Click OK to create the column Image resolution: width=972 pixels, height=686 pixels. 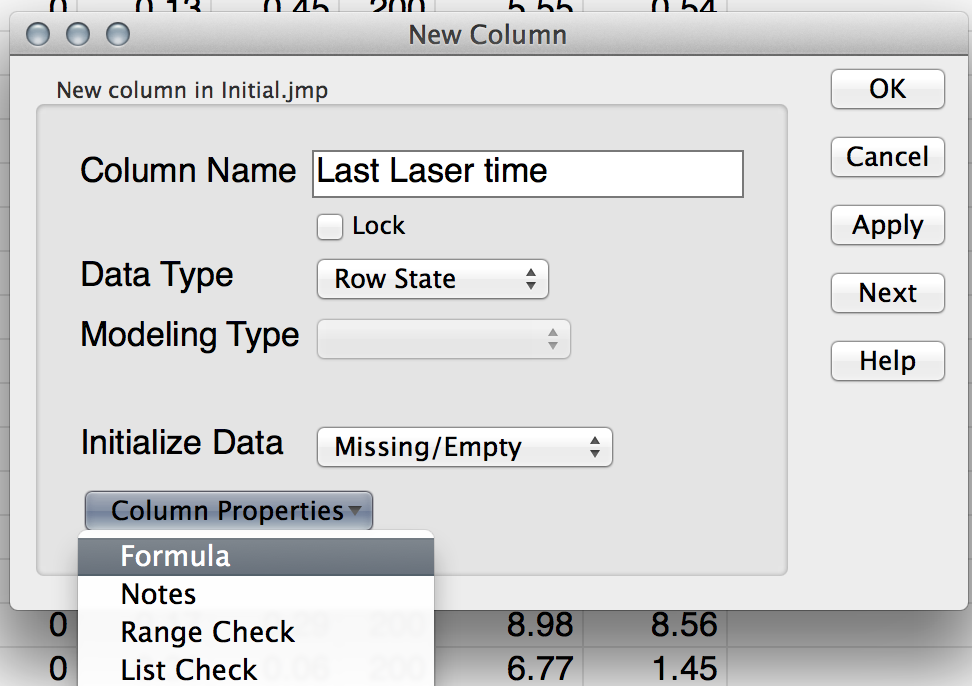click(887, 89)
